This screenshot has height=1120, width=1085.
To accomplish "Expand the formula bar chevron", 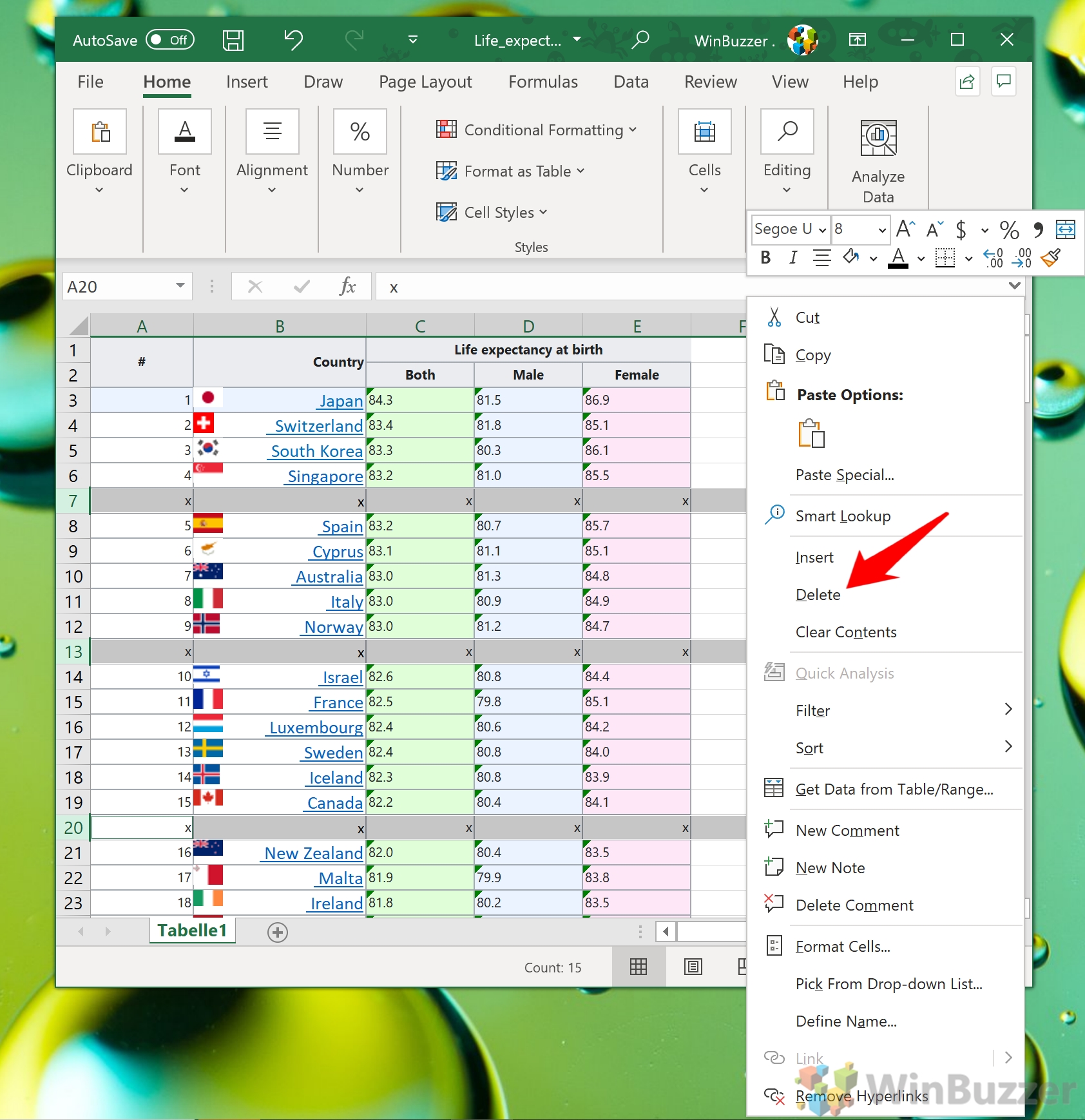I will (x=1015, y=285).
